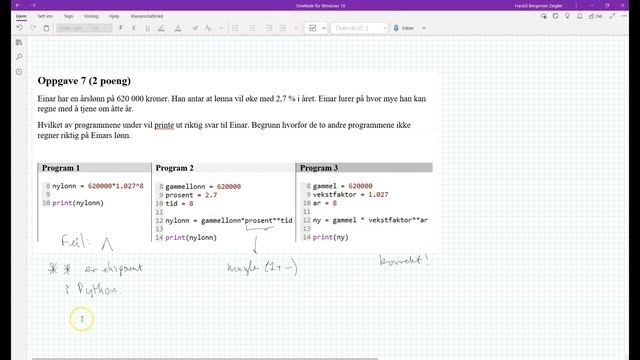Increase the paragraph indent

282,28
